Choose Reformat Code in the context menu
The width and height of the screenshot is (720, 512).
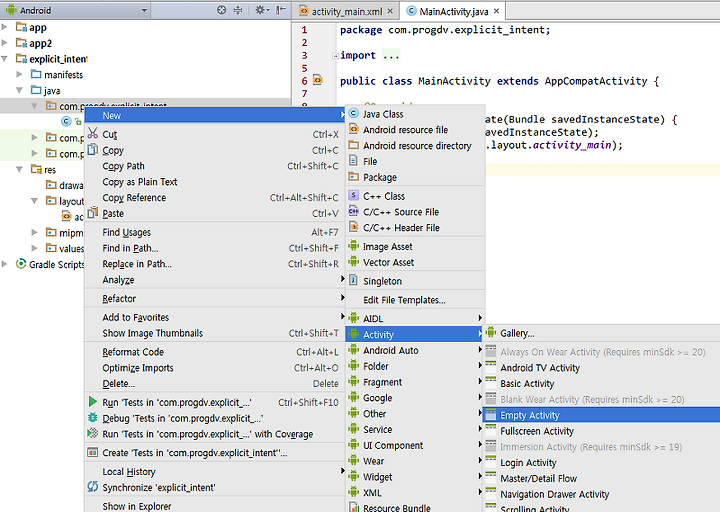[x=215, y=352]
